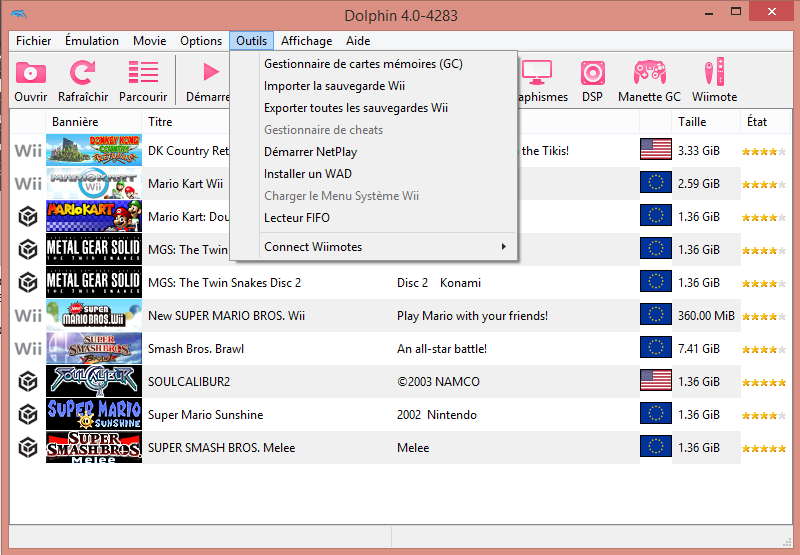This screenshot has height=555, width=800.
Task: Click the Wii platform icon for Smash Bros. Brawl
Action: [28, 349]
